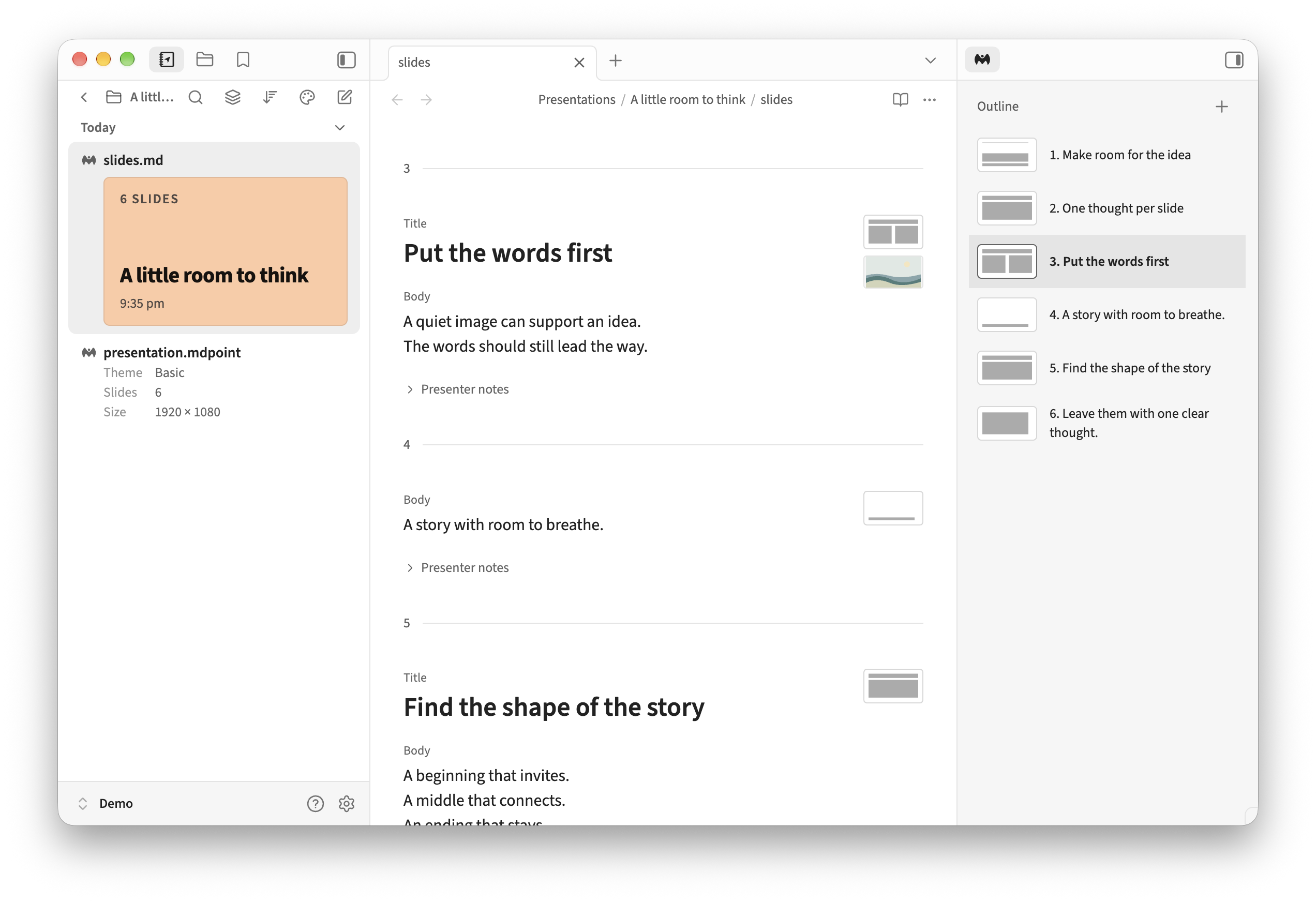Add a new tab
The image size is (1316, 902).
point(615,61)
